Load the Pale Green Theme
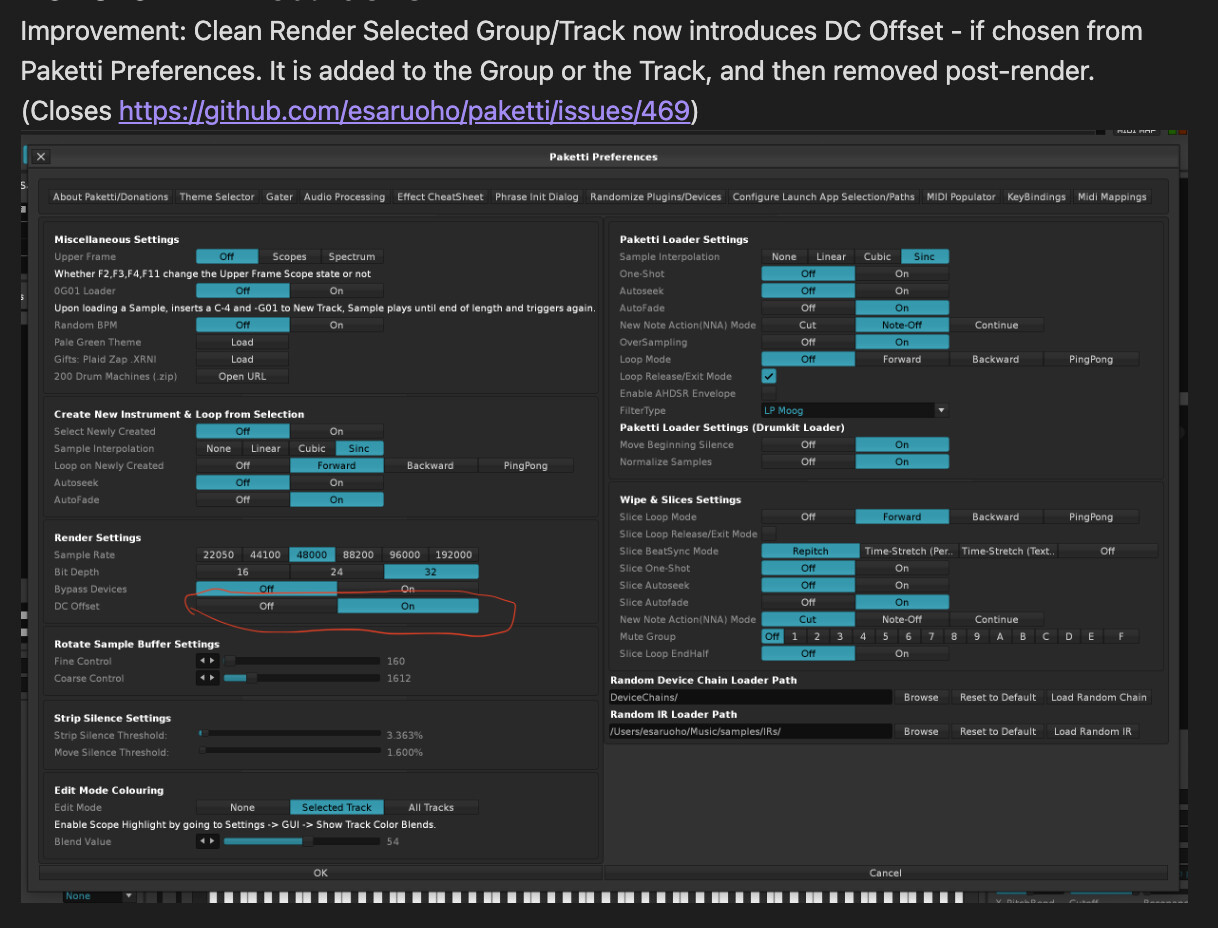 click(x=243, y=342)
